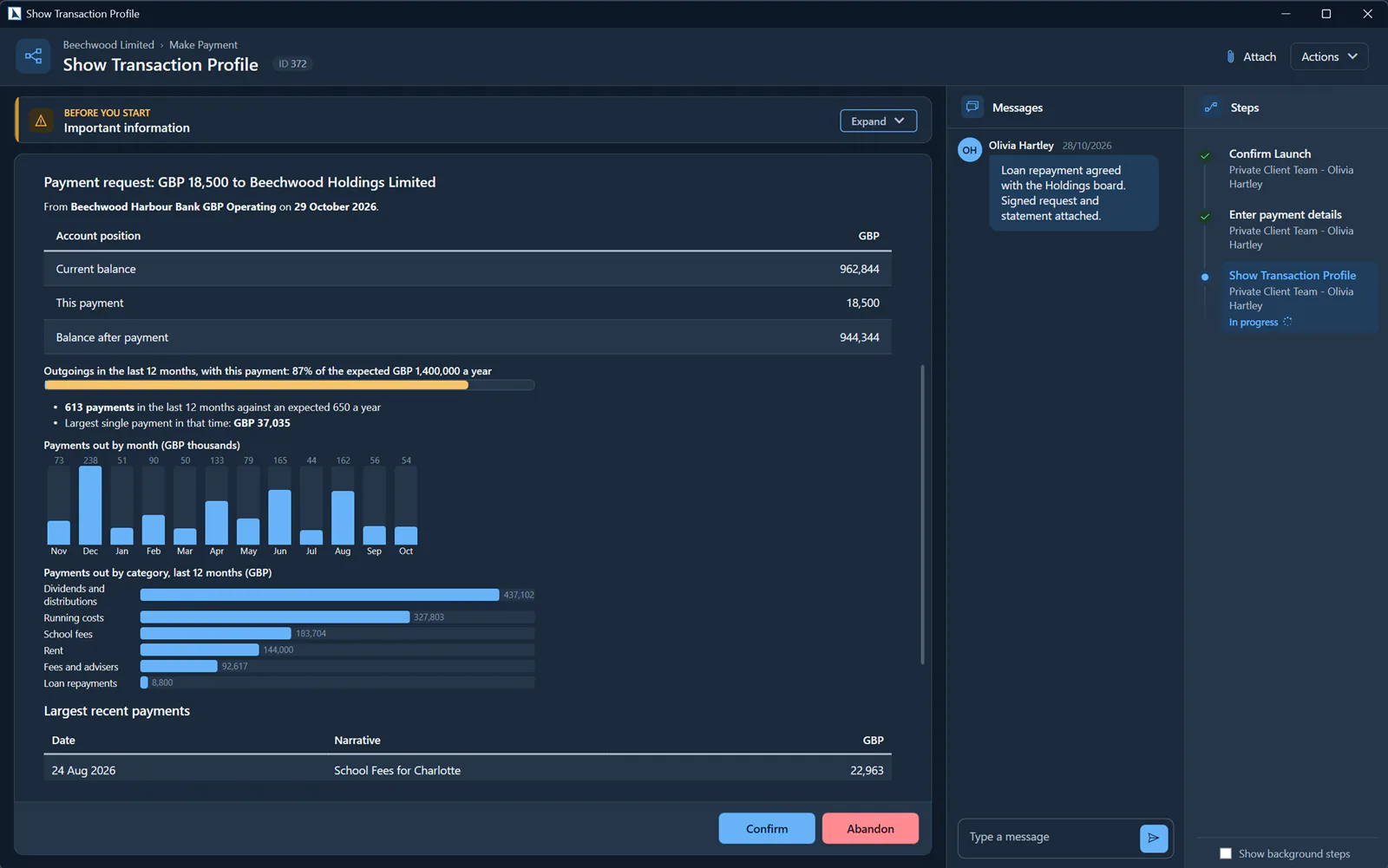Click the April payments bar
Image resolution: width=1388 pixels, height=868 pixels.
(x=217, y=523)
